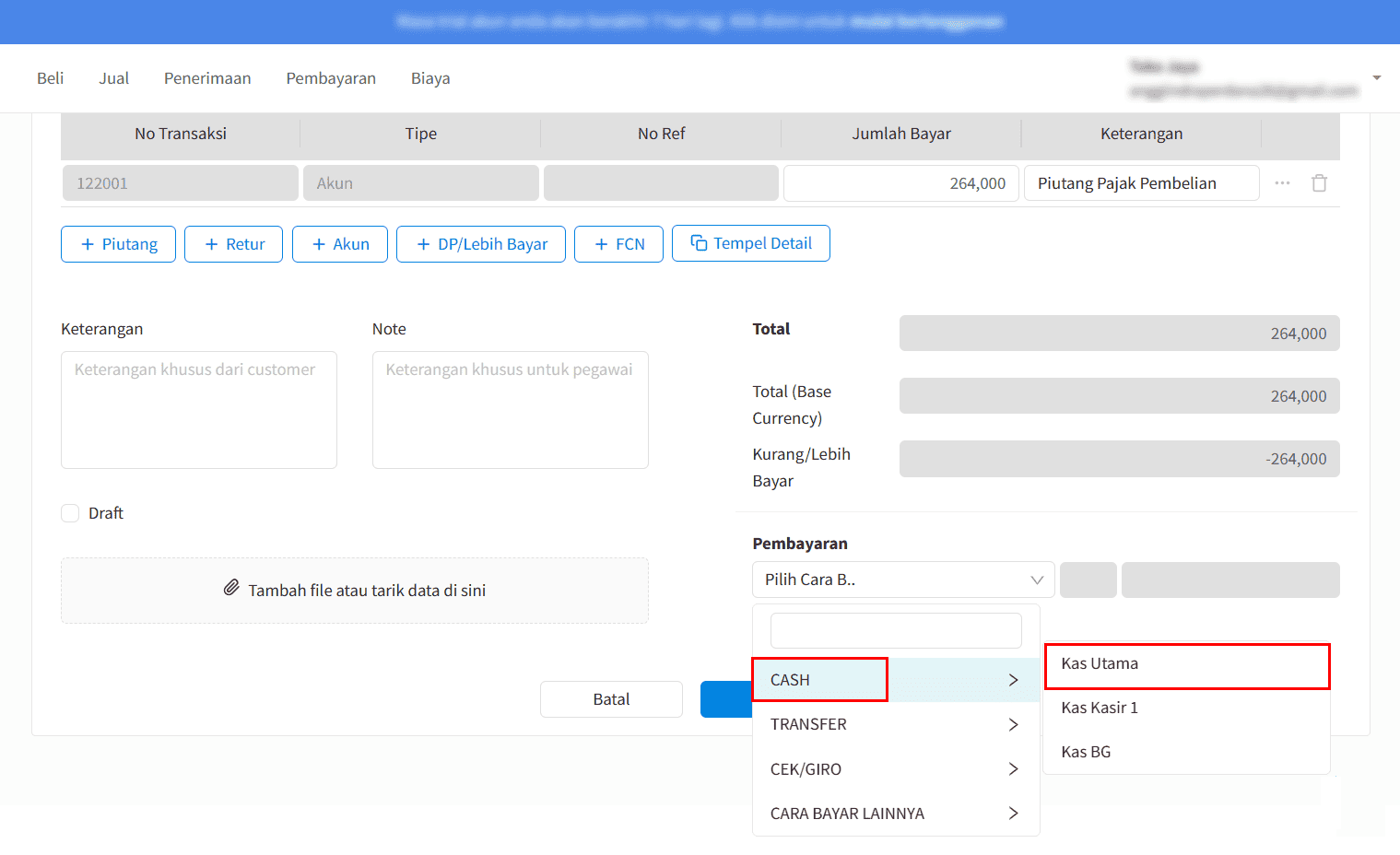Click the search box in the payment dropdown

coord(896,631)
